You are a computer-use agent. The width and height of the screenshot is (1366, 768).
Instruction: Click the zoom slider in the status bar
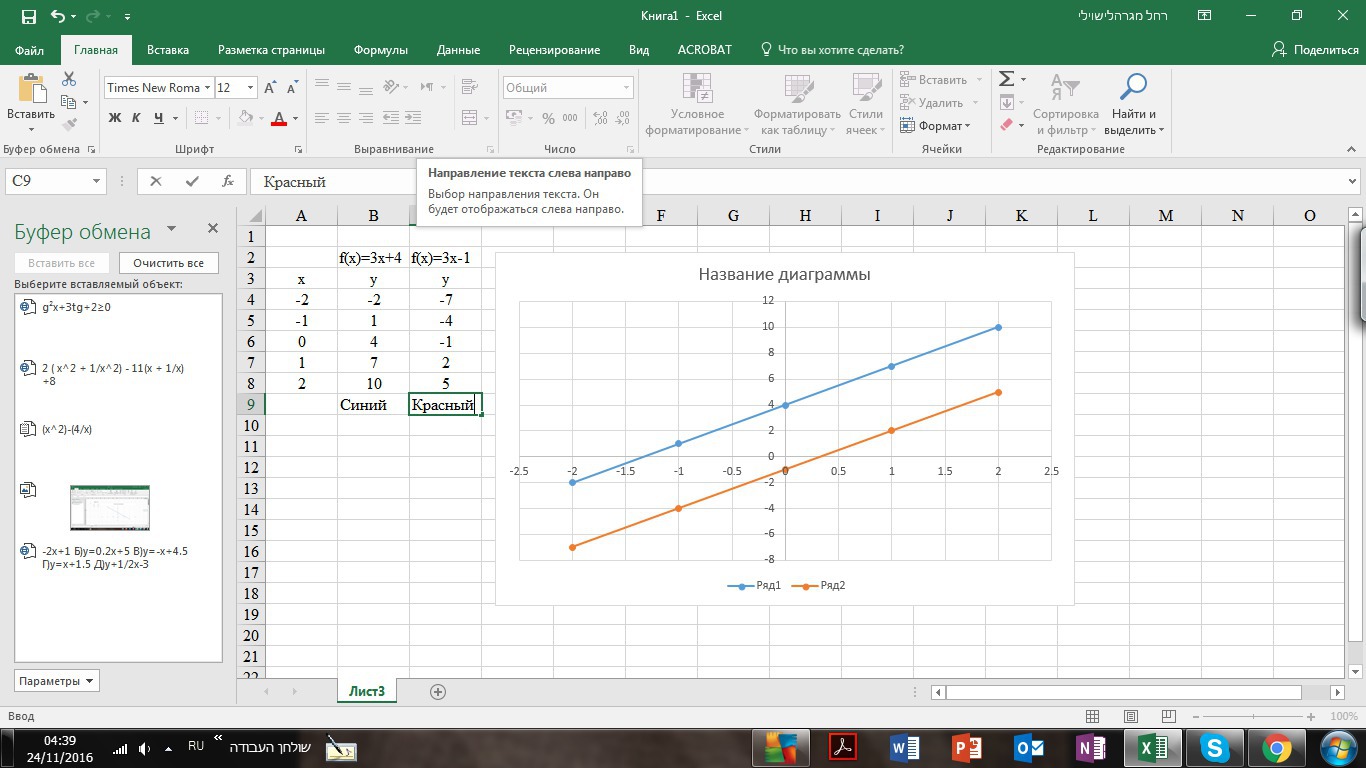coord(1256,716)
